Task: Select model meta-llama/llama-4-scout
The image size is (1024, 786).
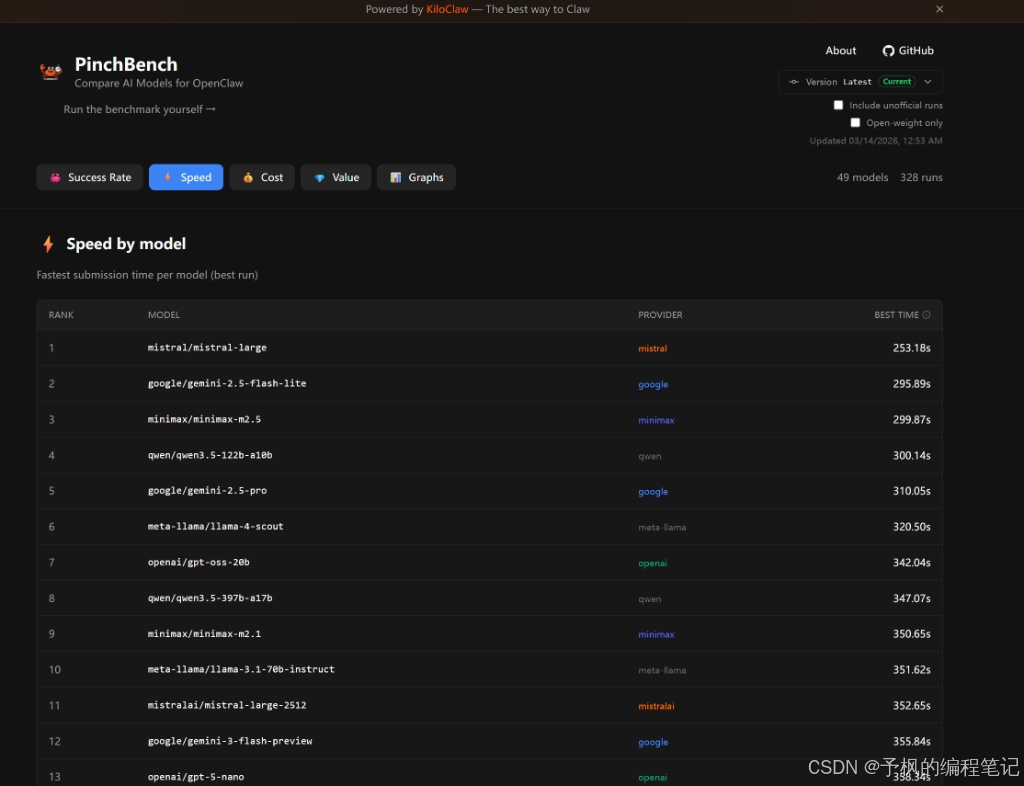Action: [216, 526]
